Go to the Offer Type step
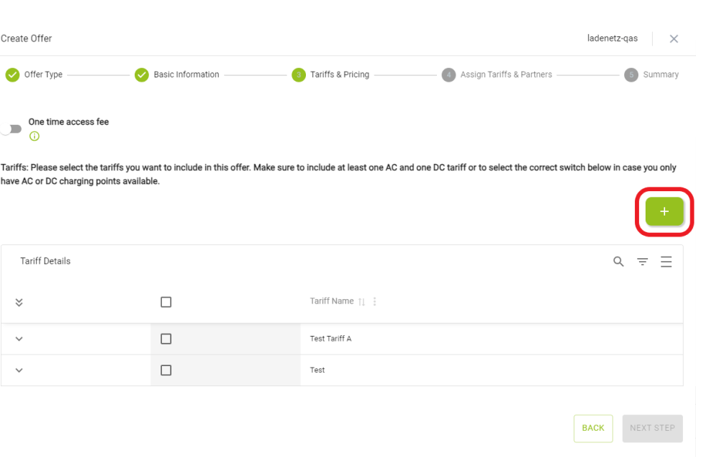This screenshot has width=724, height=457. click(34, 74)
